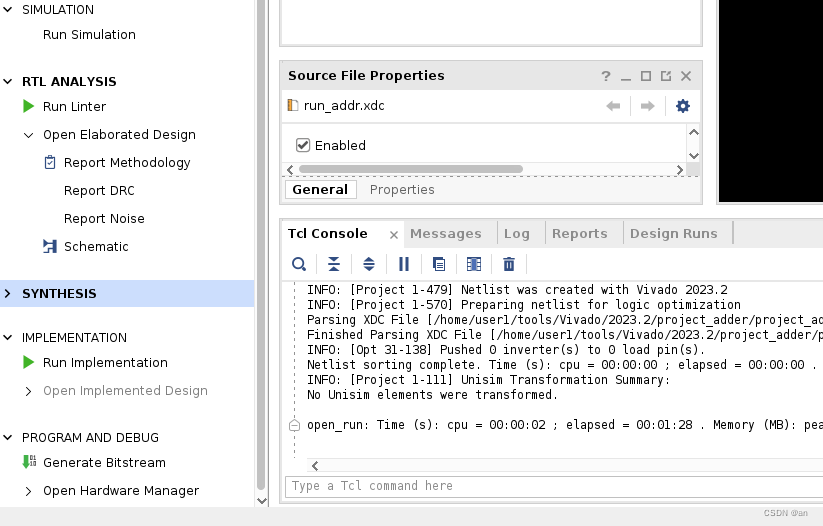Click the run_addr.xdc file icon
Viewport: 823px width, 526px height.
pyautogui.click(x=293, y=106)
